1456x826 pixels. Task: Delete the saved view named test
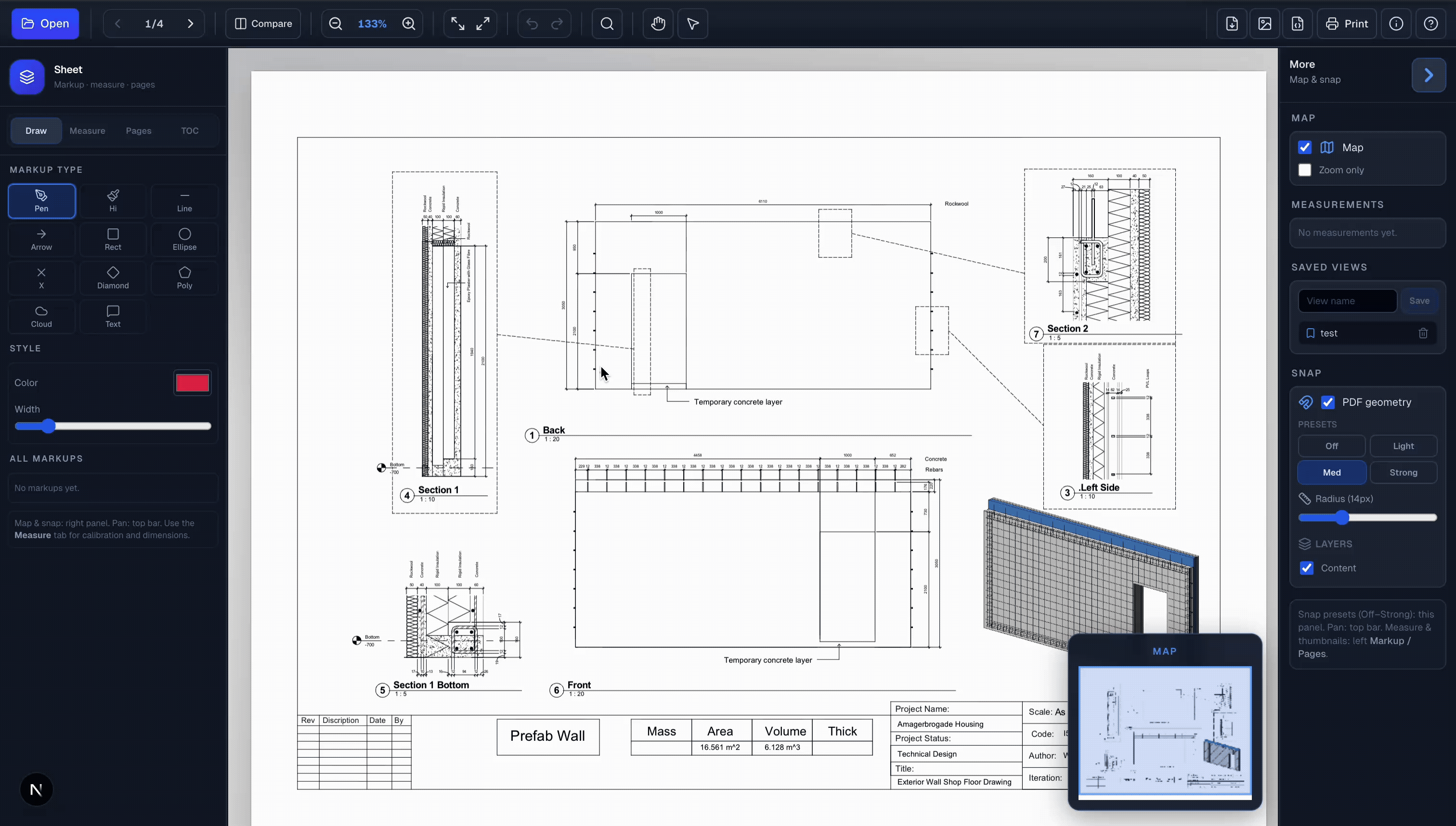click(x=1422, y=333)
